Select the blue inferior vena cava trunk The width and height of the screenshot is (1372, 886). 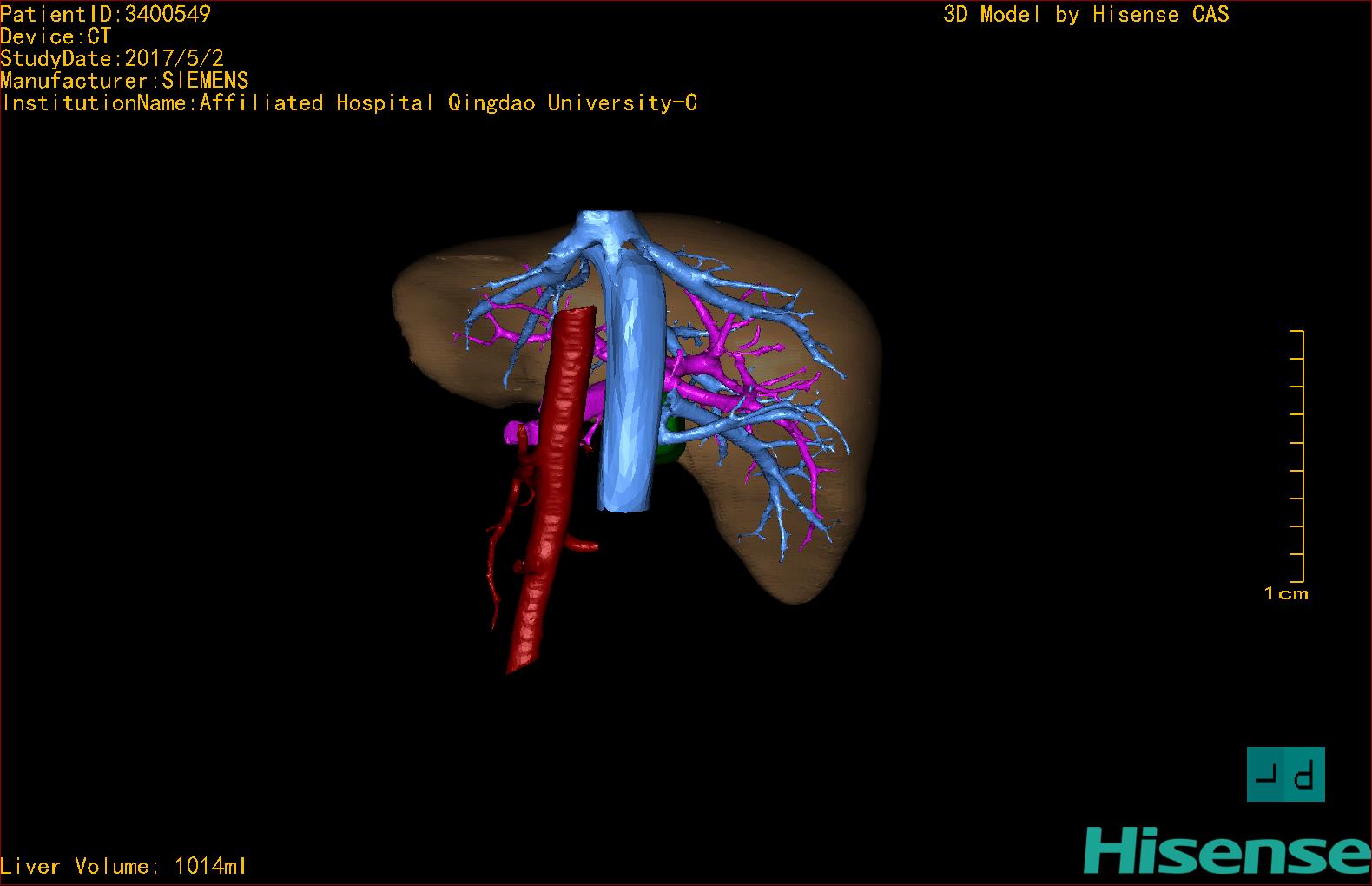point(633,382)
